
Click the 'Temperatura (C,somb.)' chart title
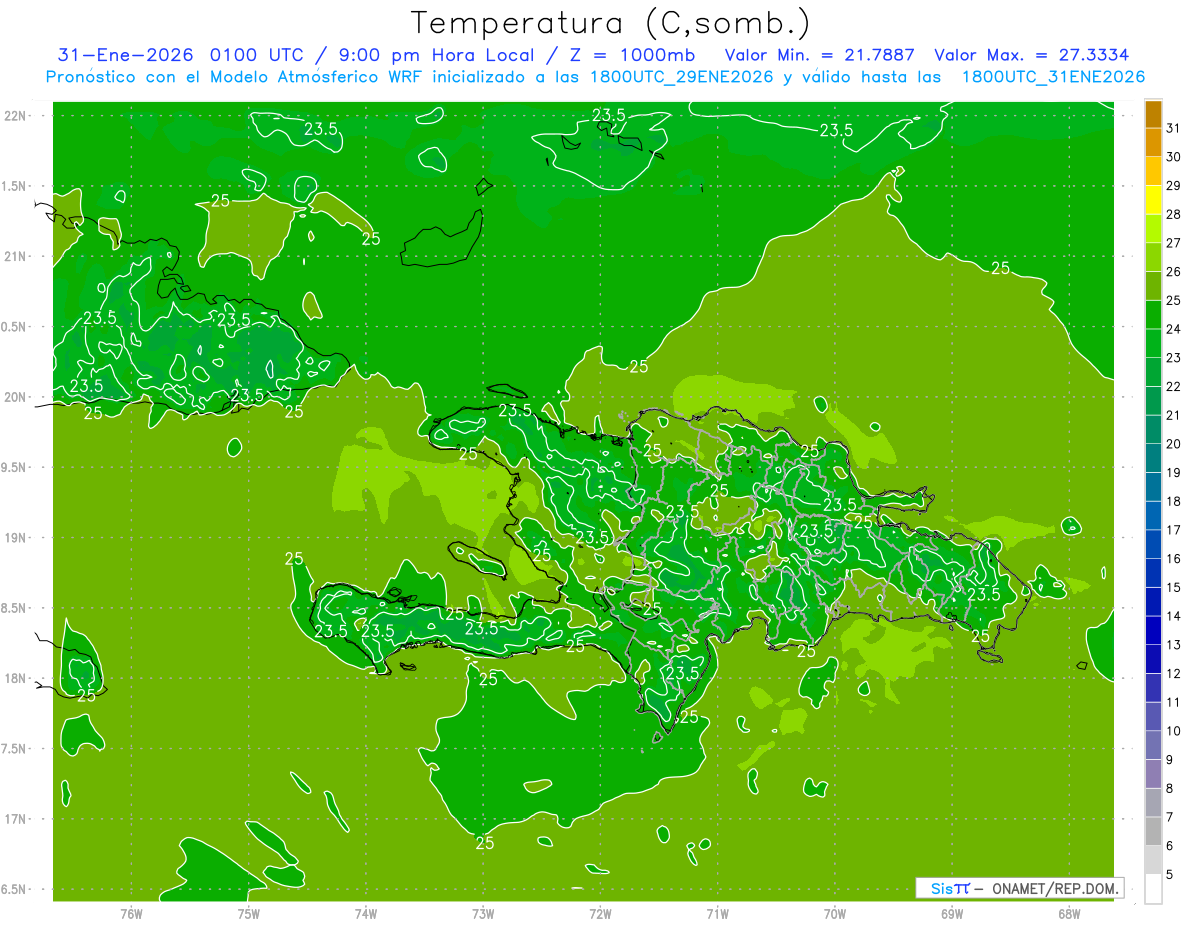(610, 23)
